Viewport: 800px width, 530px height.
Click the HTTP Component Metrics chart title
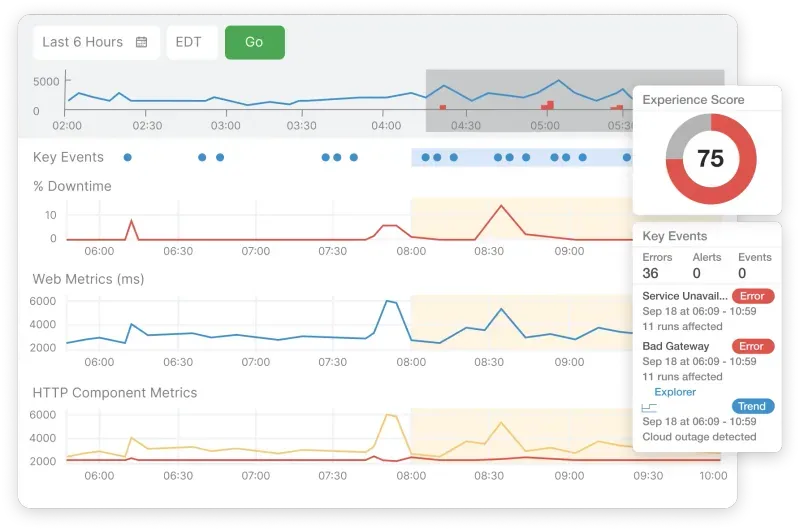click(115, 393)
